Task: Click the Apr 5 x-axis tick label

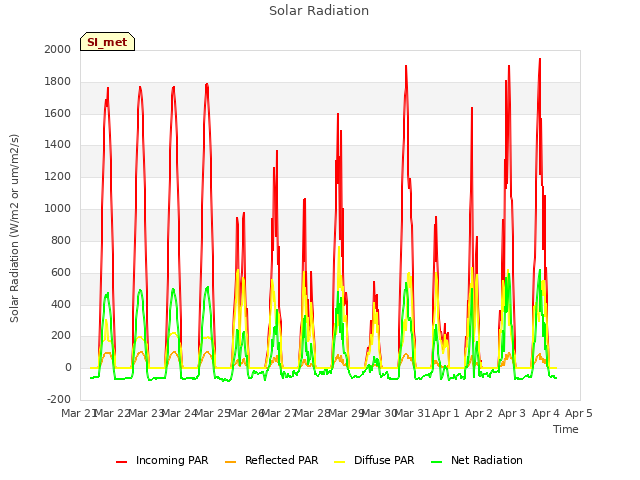Action: coord(579,413)
